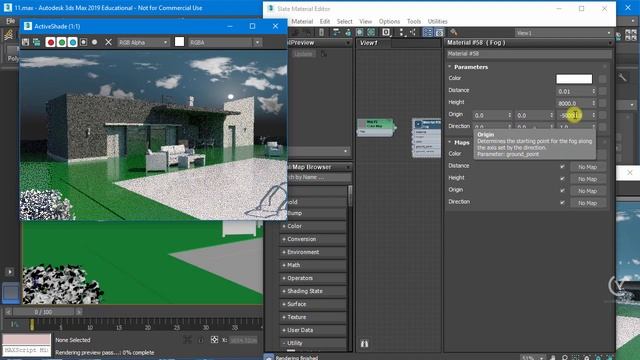Click the selection lock icon in status bar
Image resolution: width=640 pixels, height=360 pixels.
(200, 340)
